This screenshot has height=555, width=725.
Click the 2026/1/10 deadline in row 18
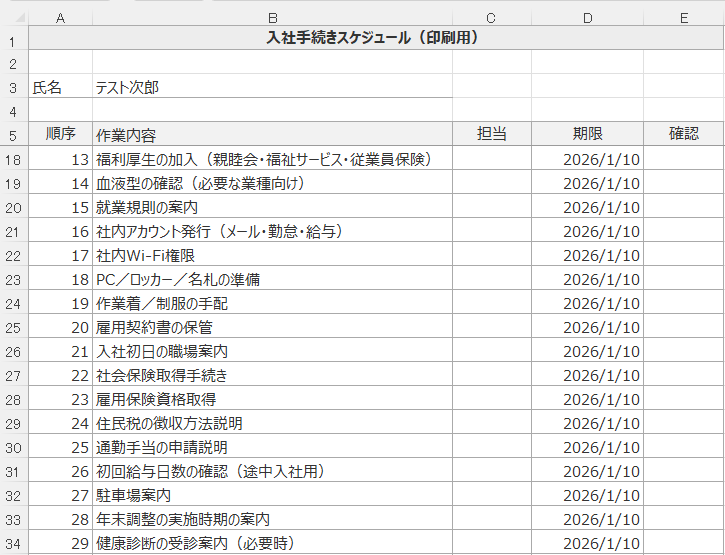click(x=587, y=158)
